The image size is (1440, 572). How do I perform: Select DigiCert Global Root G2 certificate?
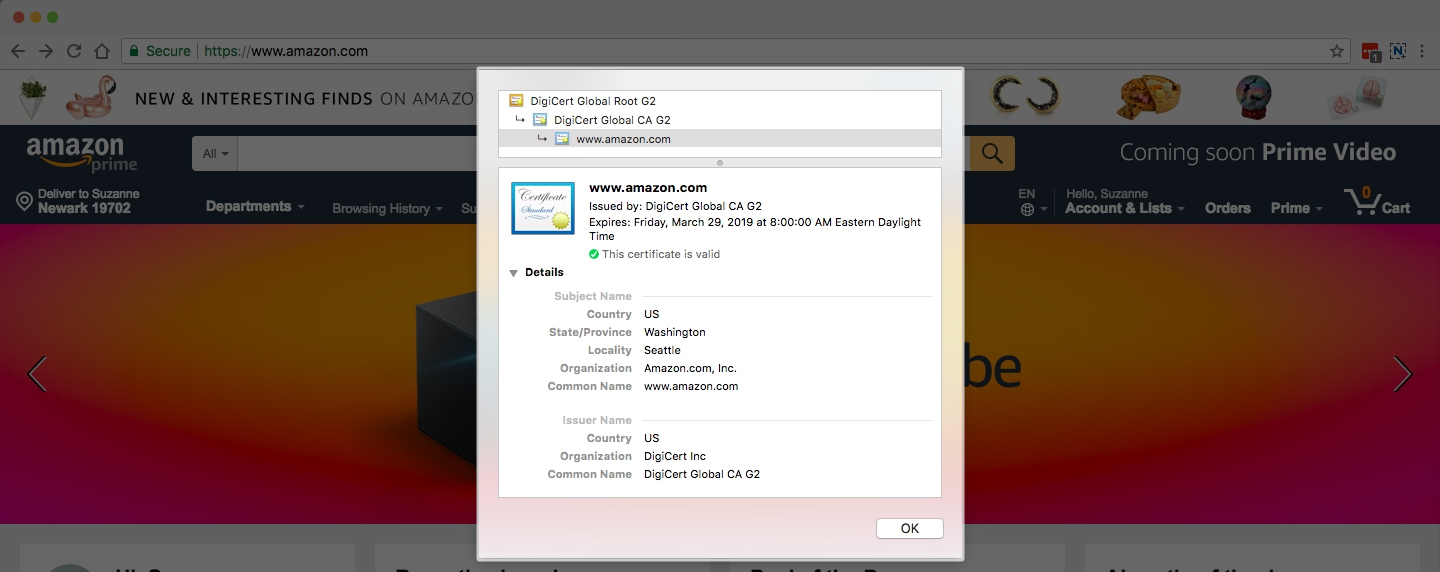coord(592,101)
